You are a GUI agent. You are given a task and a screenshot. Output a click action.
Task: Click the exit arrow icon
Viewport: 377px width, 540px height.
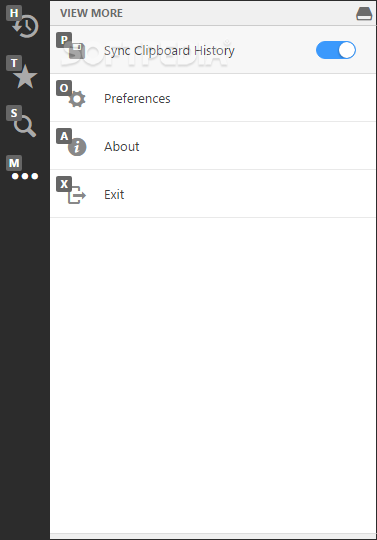coord(77,195)
